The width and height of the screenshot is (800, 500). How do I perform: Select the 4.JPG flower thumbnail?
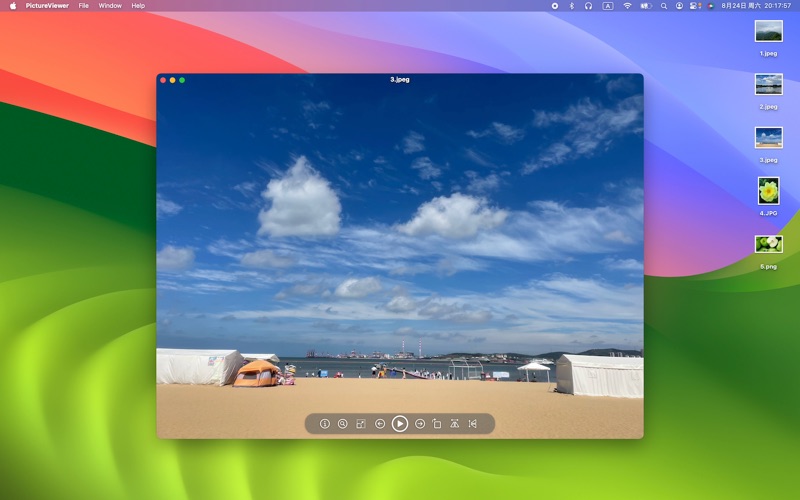768,190
